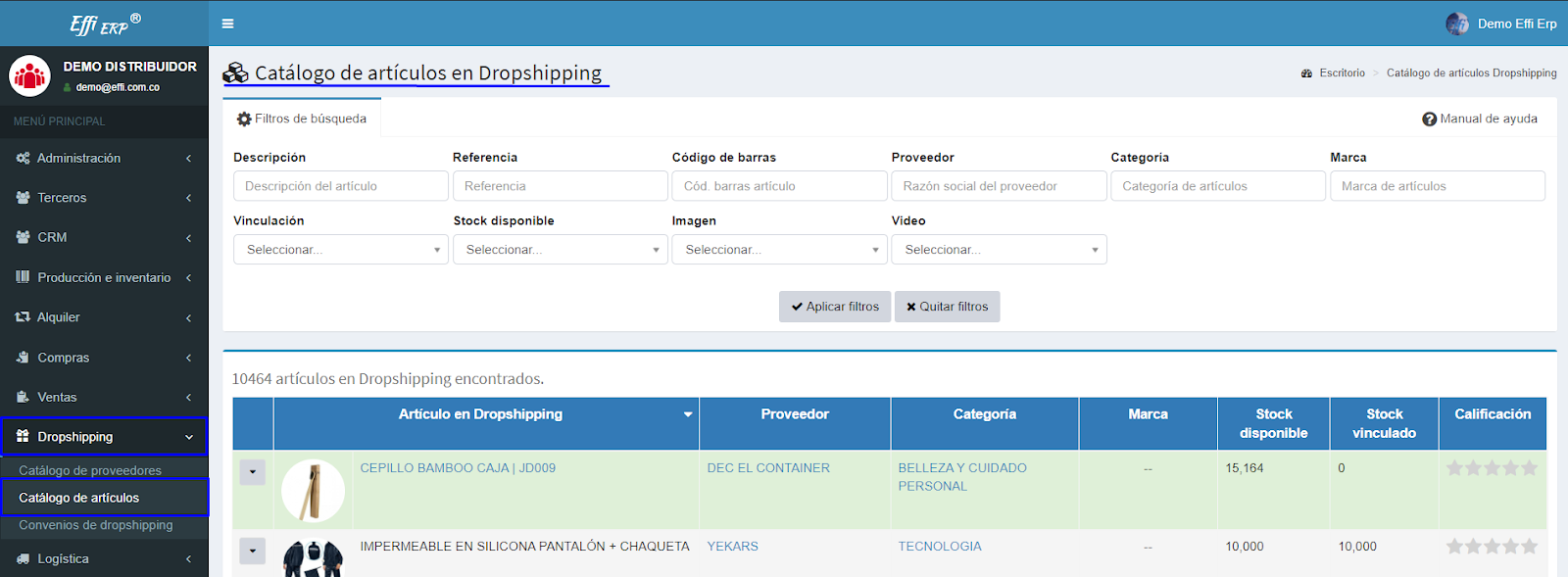The image size is (1568, 577).
Task: Open CEPILLO BAMBOO CAJA product thumbnail
Action: tap(313, 491)
